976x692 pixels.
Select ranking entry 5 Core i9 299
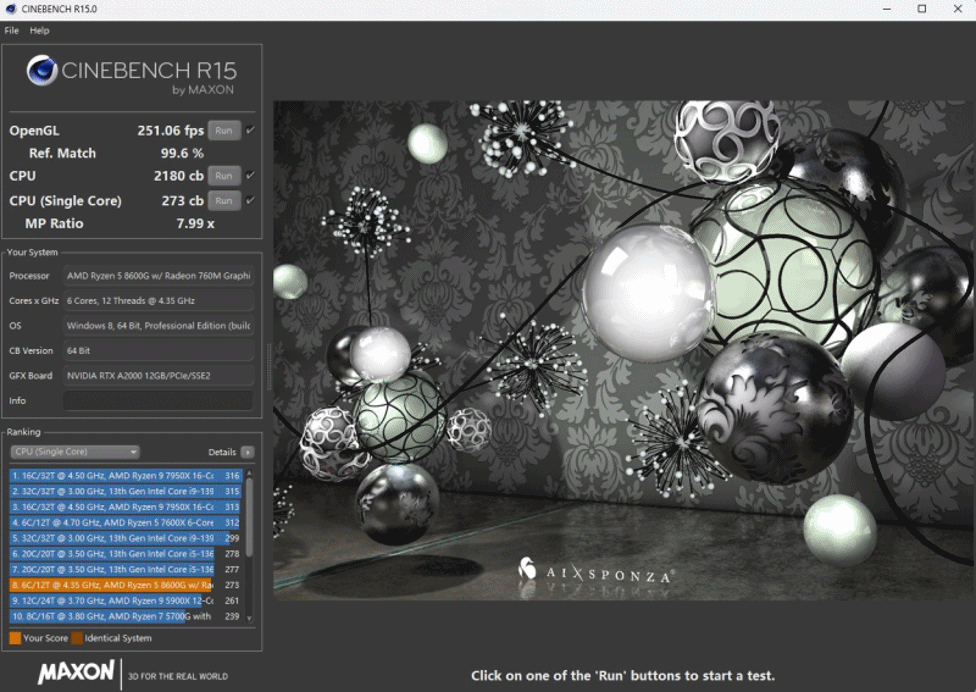[x=126, y=538]
